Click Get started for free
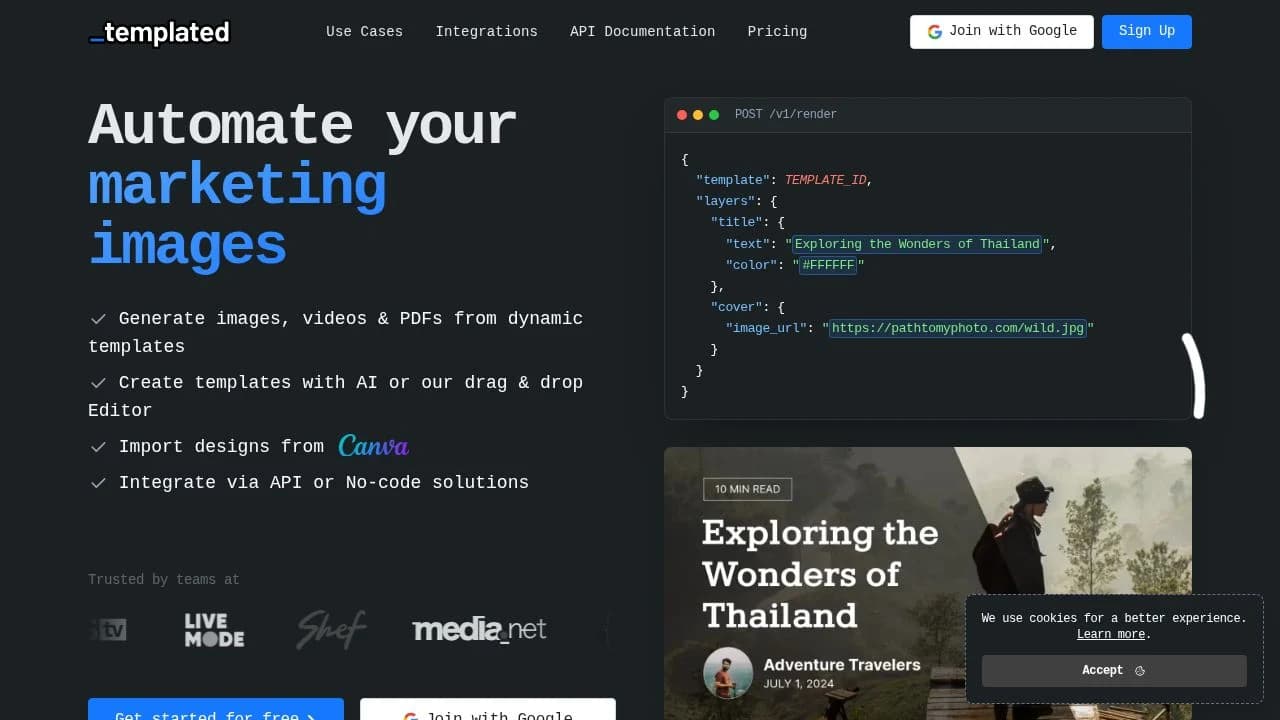 coord(215,714)
